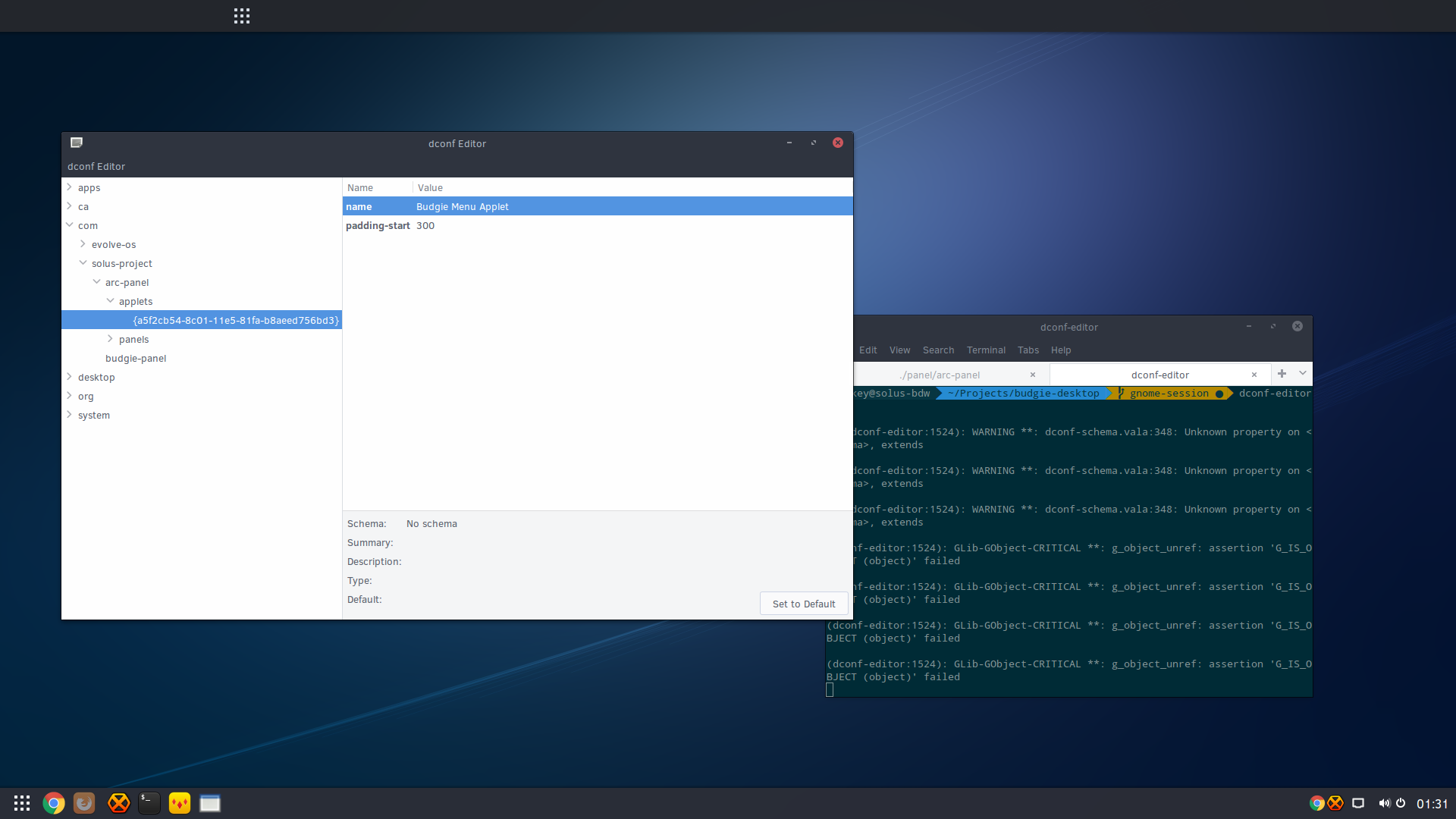The height and width of the screenshot is (819, 1456).
Task: Open the yellow app icon in panel
Action: coord(180,803)
